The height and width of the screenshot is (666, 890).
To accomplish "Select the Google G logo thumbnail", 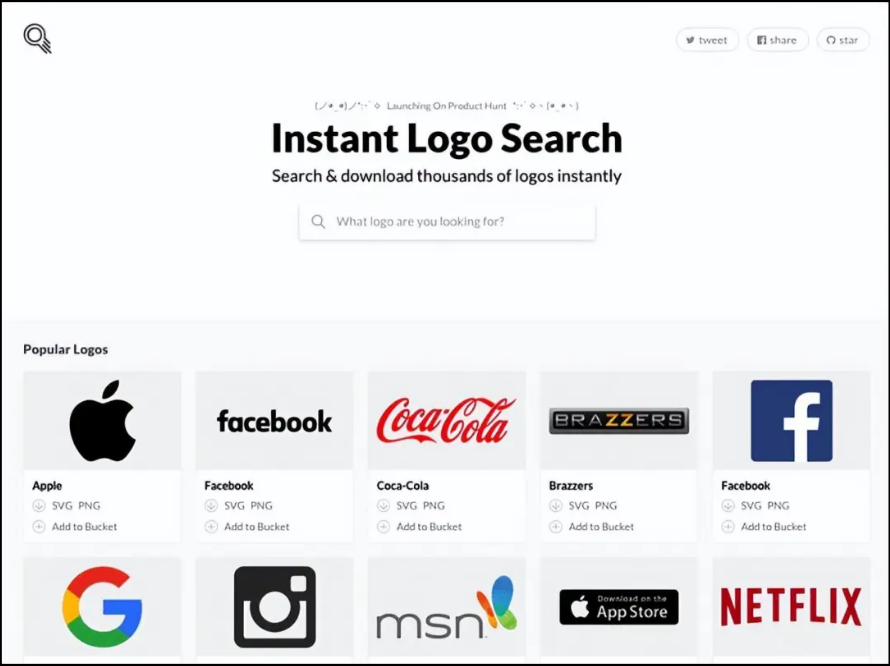I will pyautogui.click(x=102, y=607).
